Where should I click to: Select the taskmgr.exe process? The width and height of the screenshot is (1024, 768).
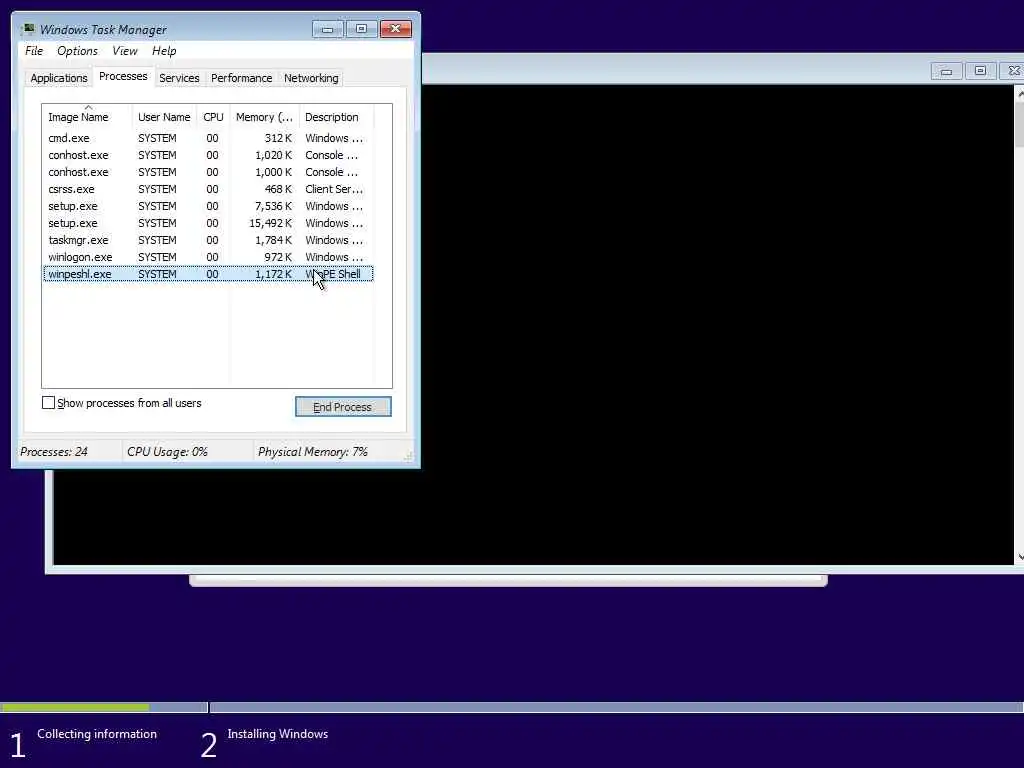(208, 240)
